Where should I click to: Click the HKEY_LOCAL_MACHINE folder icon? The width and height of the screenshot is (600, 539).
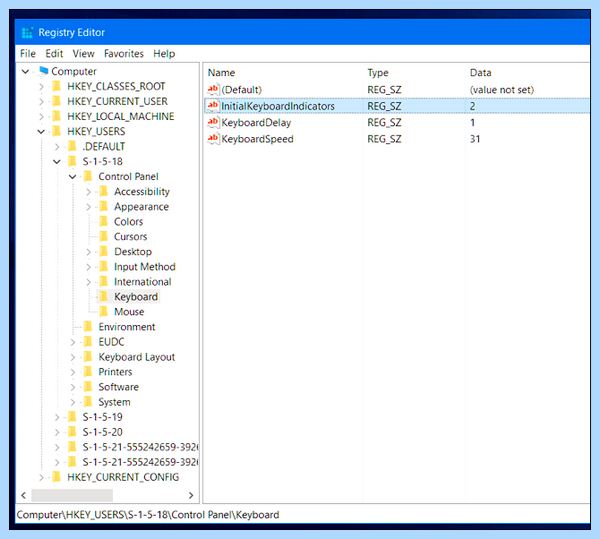pos(57,116)
